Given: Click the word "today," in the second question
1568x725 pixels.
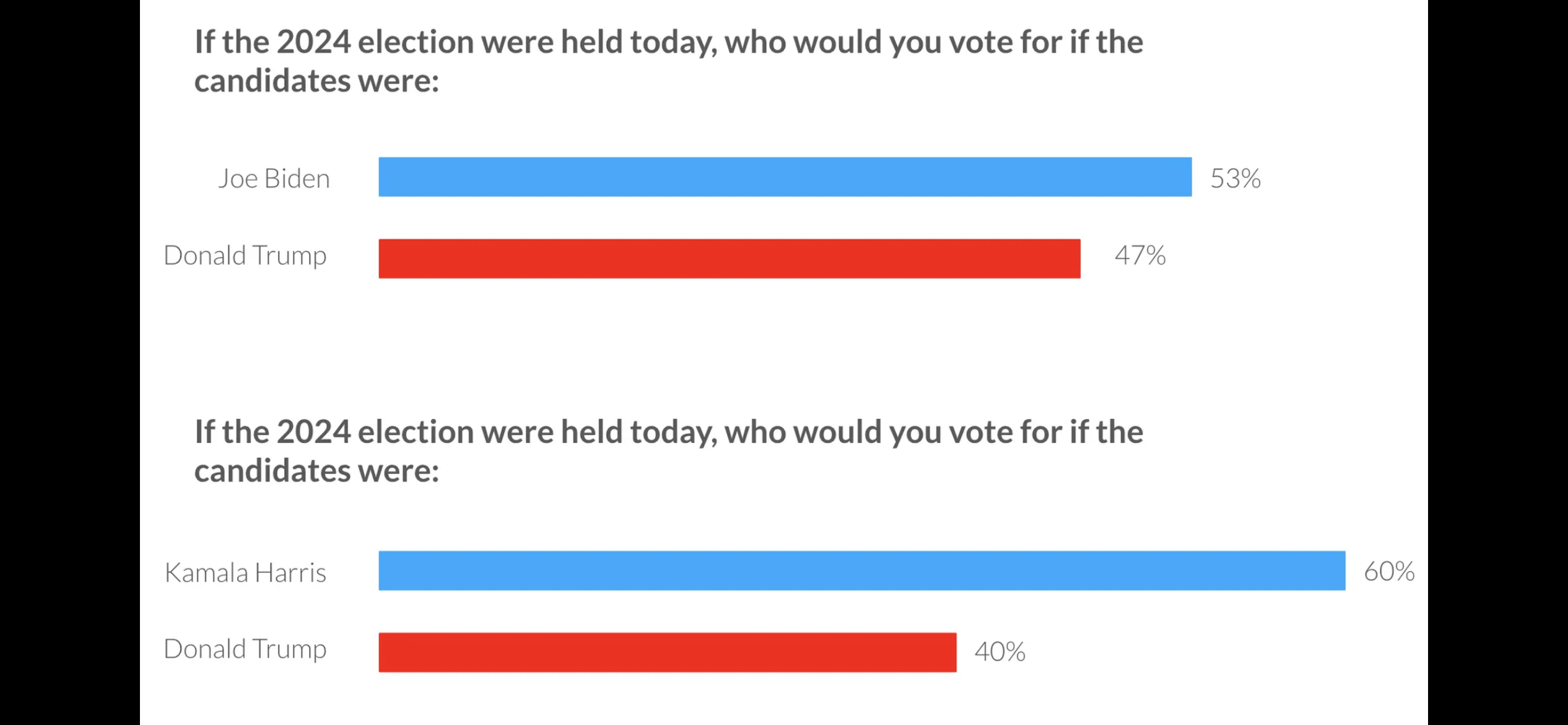Looking at the screenshot, I should (674, 432).
